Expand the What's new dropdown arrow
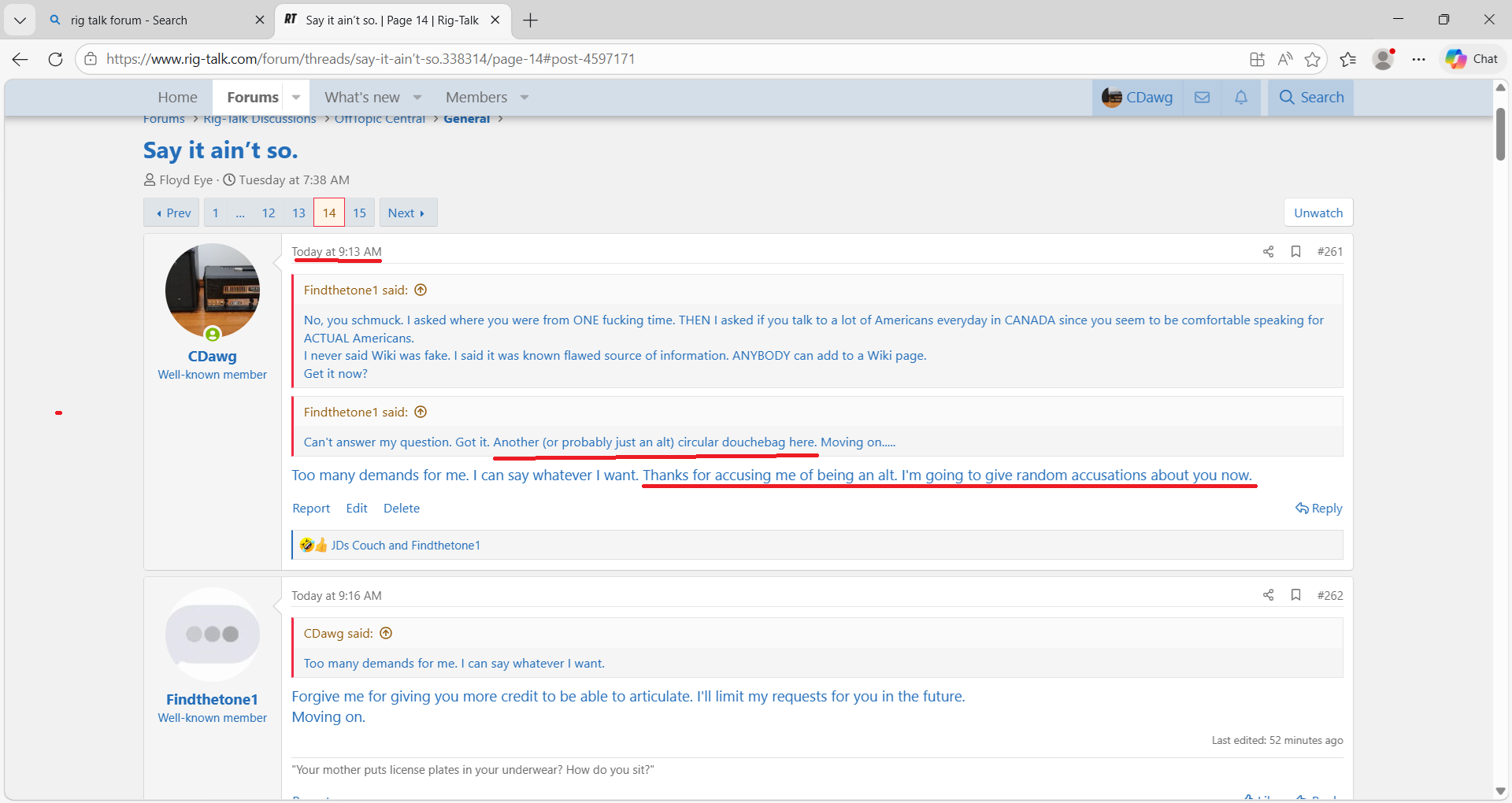The width and height of the screenshot is (1512, 803). [417, 98]
